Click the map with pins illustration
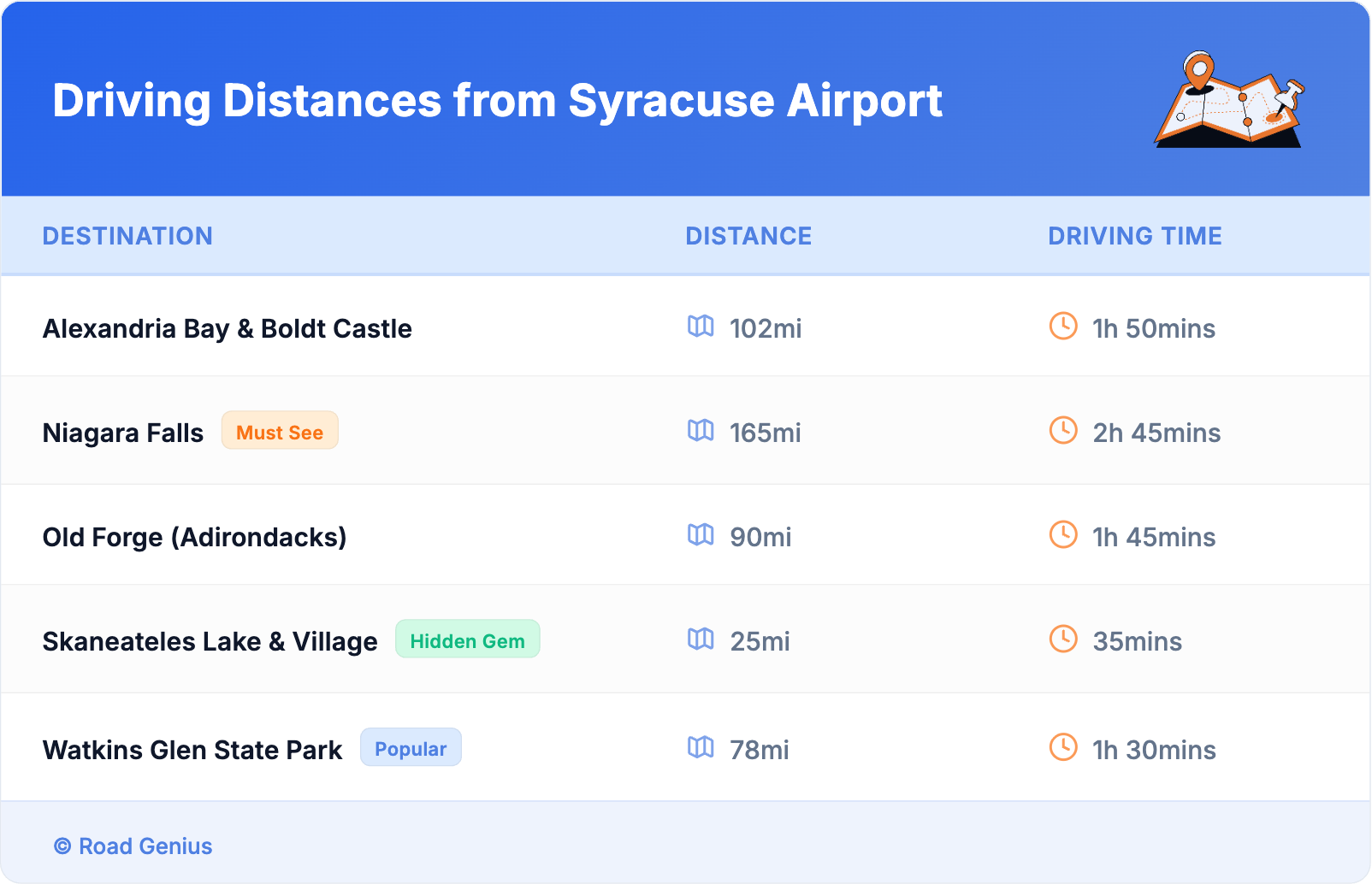Image resolution: width=1372 pixels, height=884 pixels. 1230,100
